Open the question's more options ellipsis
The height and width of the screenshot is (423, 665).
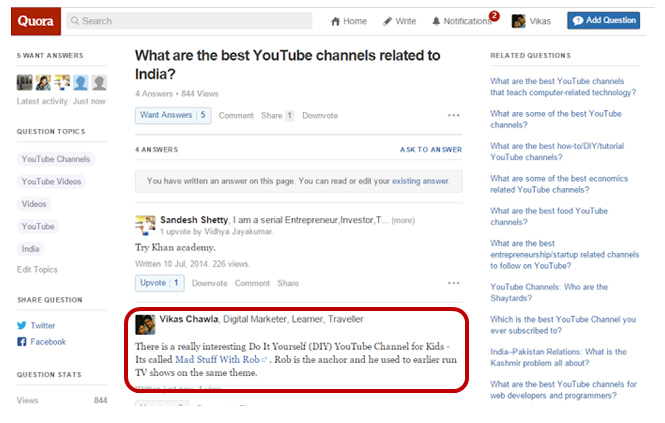(x=453, y=115)
